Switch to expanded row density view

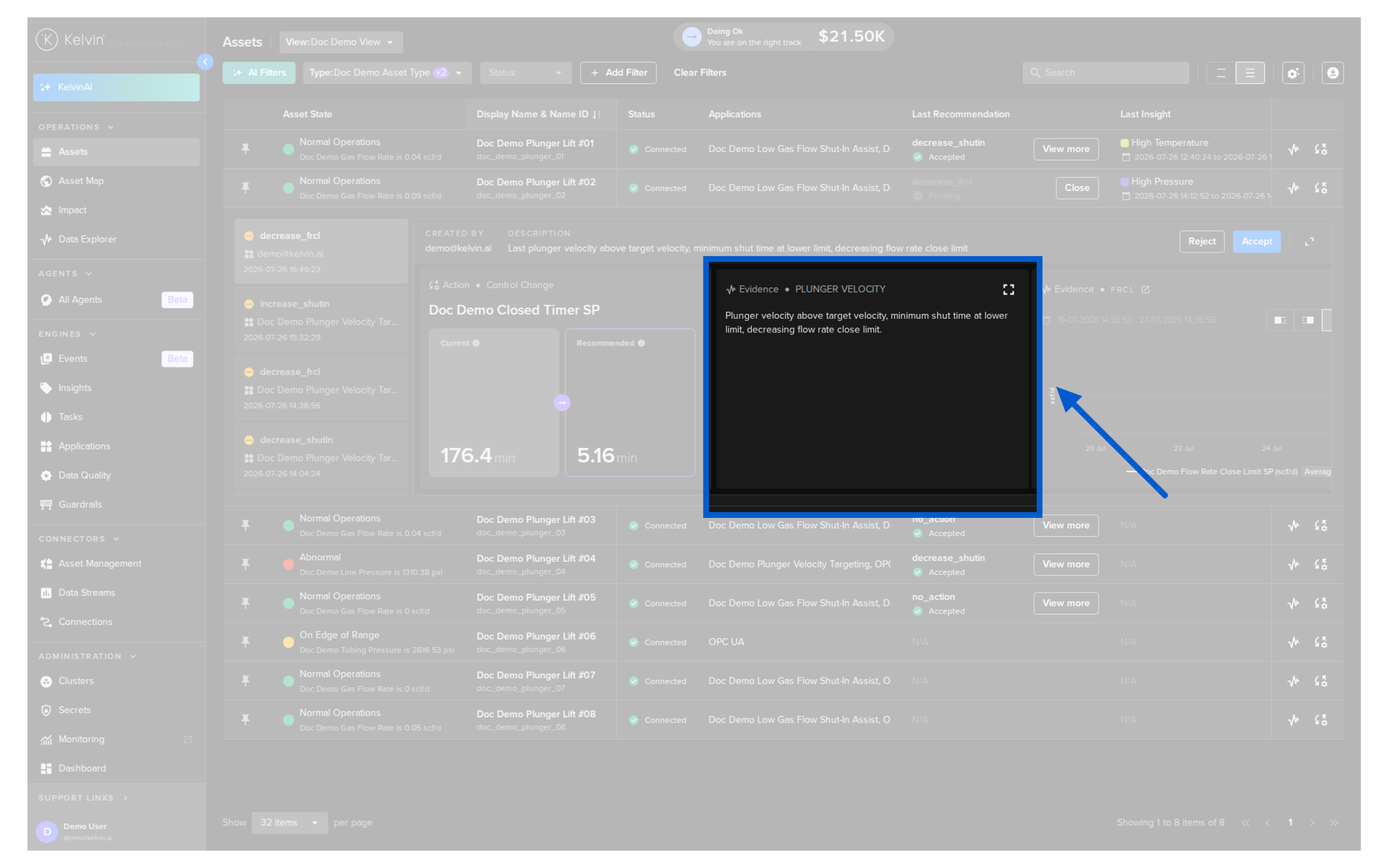tap(1250, 73)
